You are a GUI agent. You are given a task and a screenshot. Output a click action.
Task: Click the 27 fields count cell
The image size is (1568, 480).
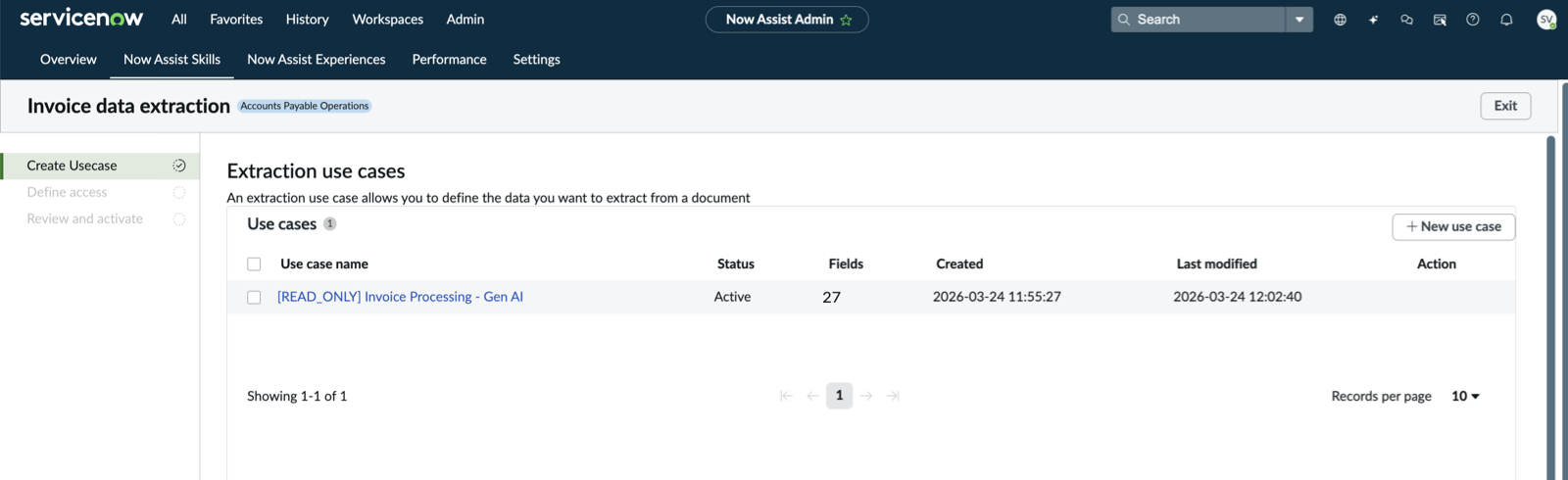831,297
